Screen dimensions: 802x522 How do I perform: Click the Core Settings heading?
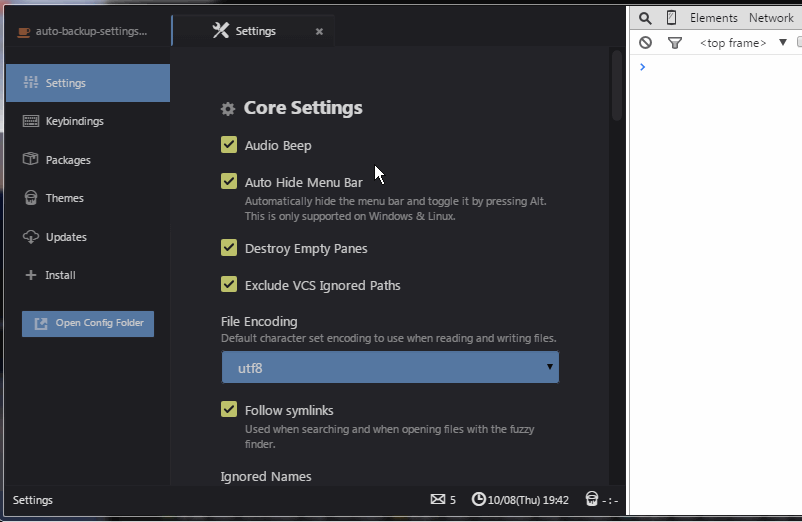click(303, 108)
